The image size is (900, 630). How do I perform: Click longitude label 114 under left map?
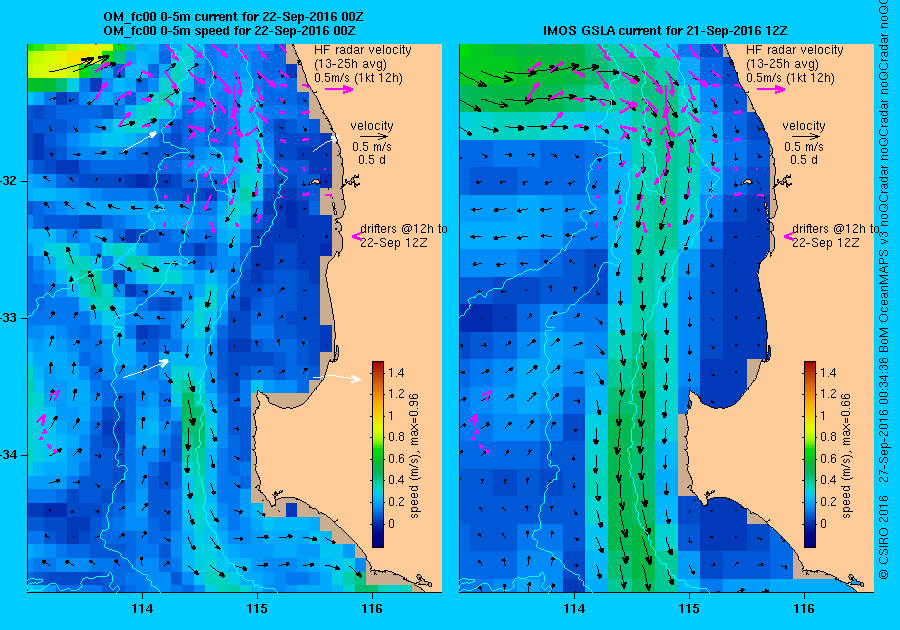142,609
